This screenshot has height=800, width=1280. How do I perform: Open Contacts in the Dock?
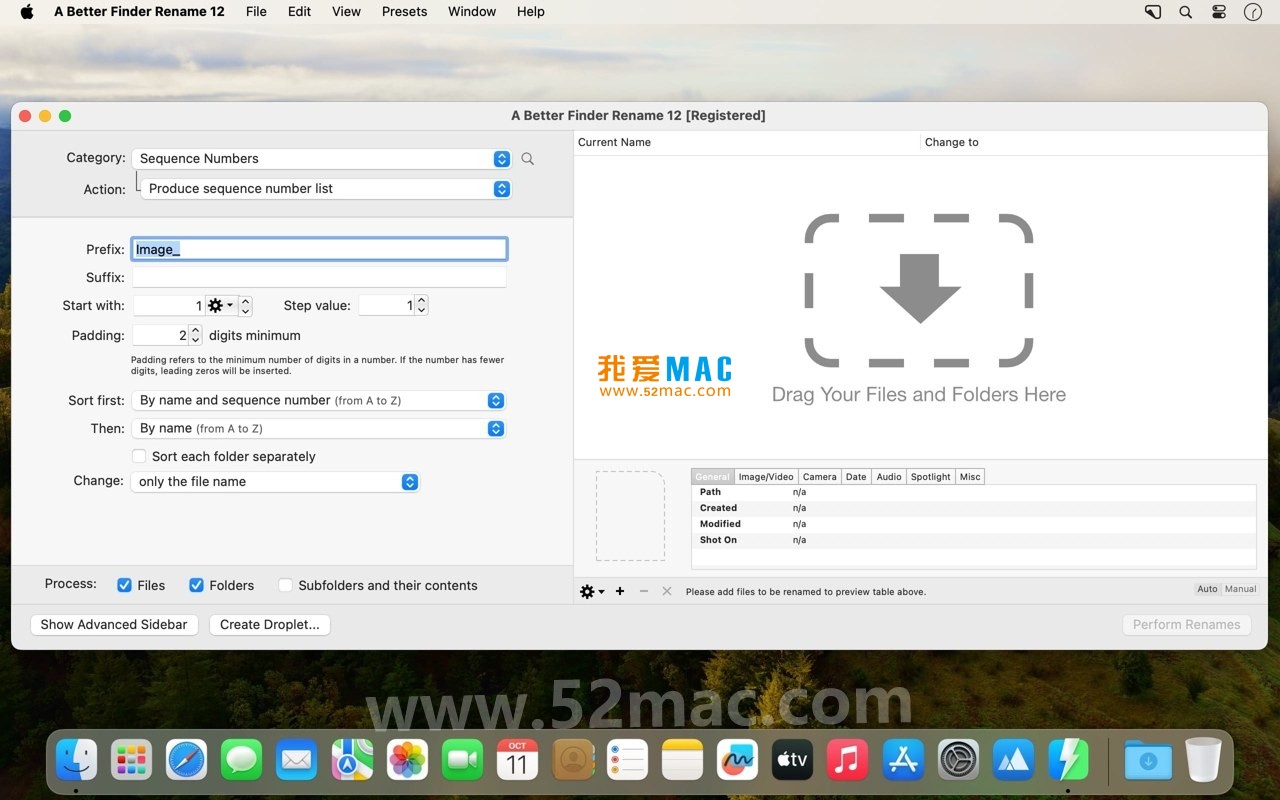point(573,760)
